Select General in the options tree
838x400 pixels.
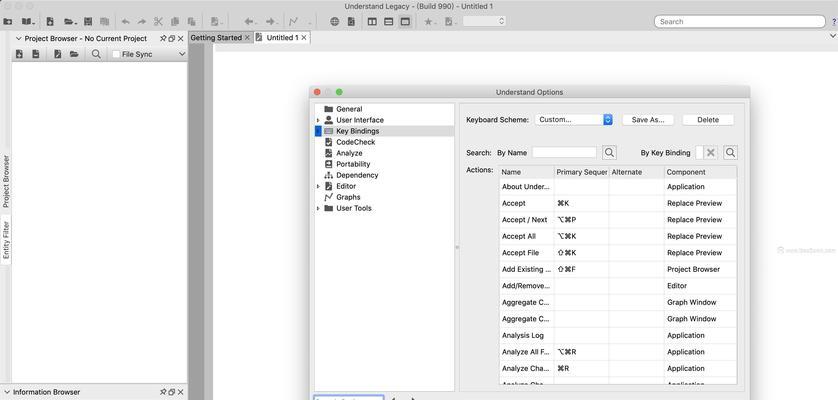[x=349, y=109]
